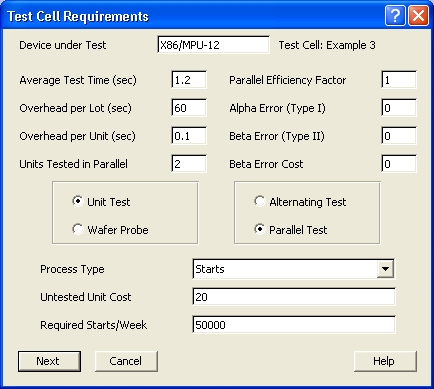Open Help via the Help button
The image size is (434, 389).
(385, 361)
